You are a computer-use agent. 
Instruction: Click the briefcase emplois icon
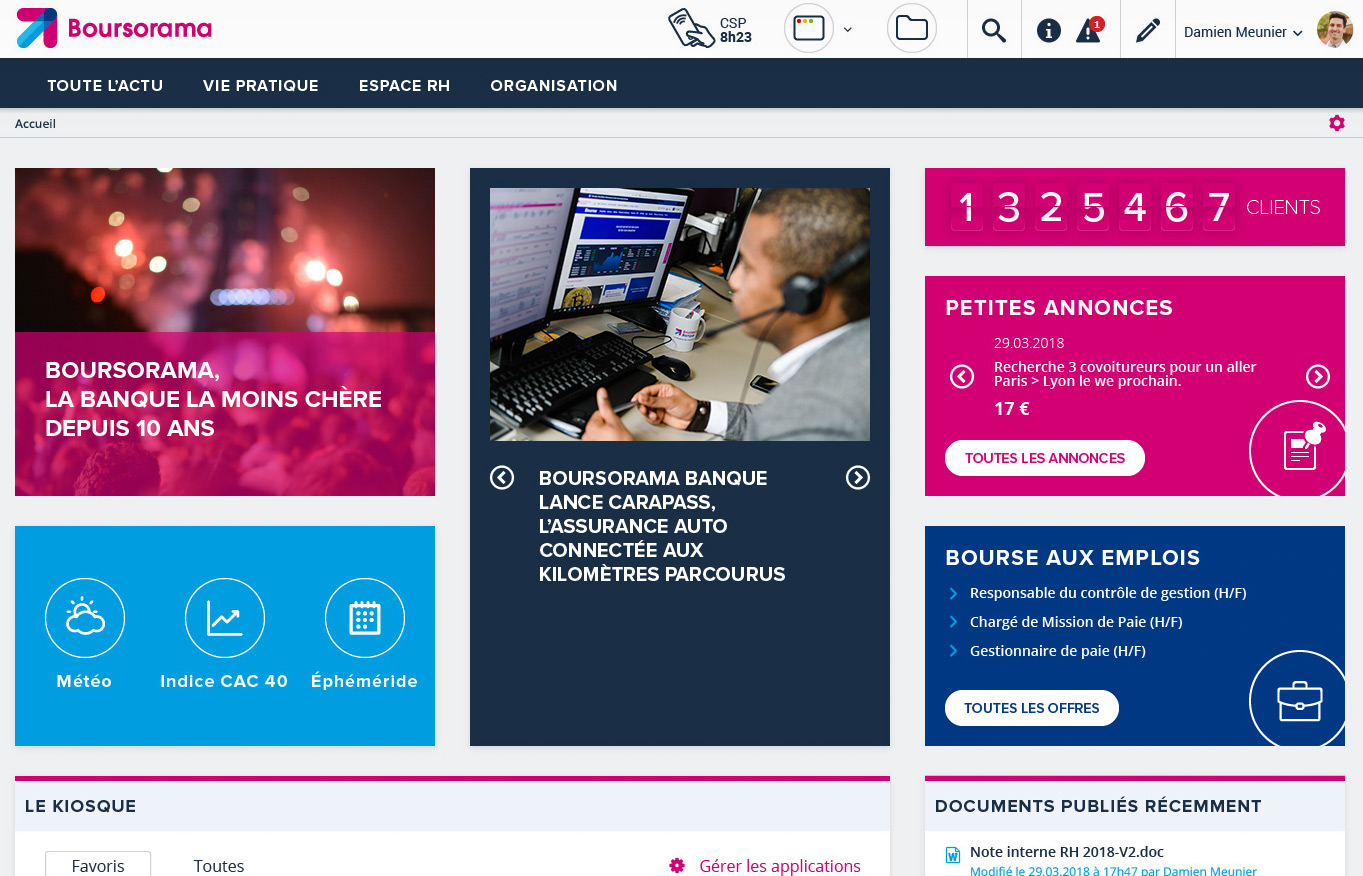(1298, 699)
